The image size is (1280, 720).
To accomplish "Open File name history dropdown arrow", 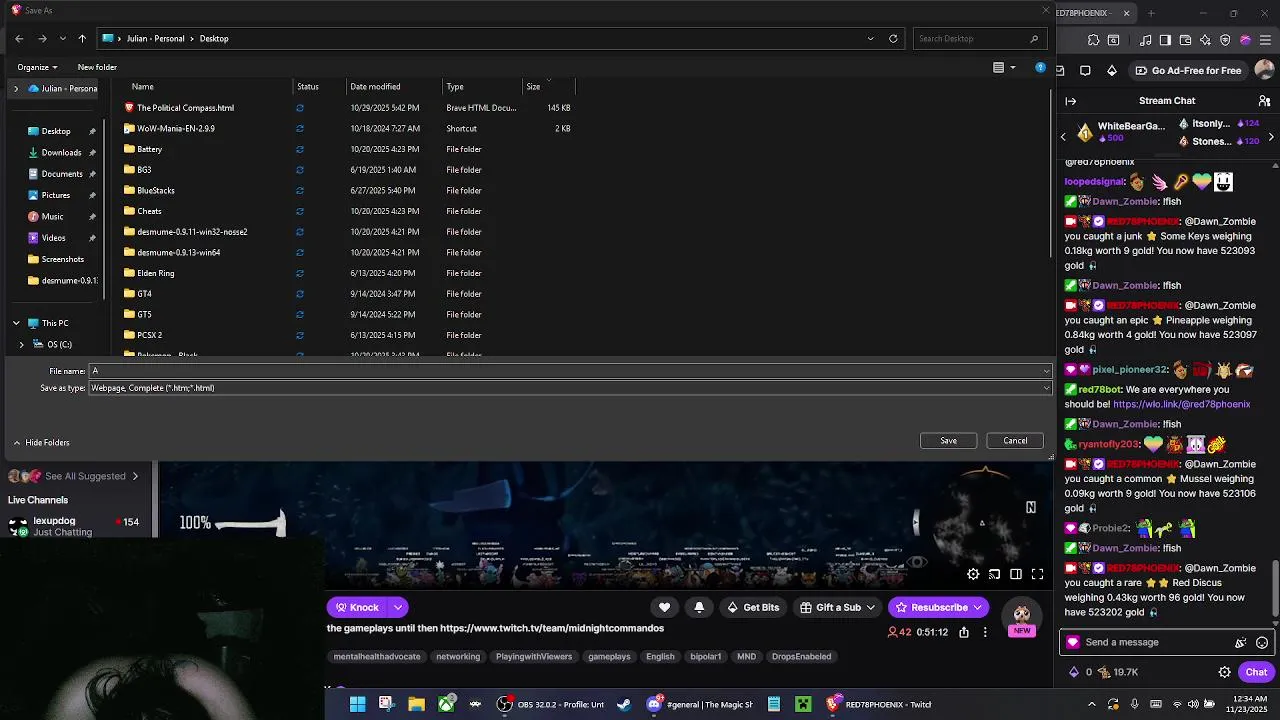I will [x=1046, y=371].
